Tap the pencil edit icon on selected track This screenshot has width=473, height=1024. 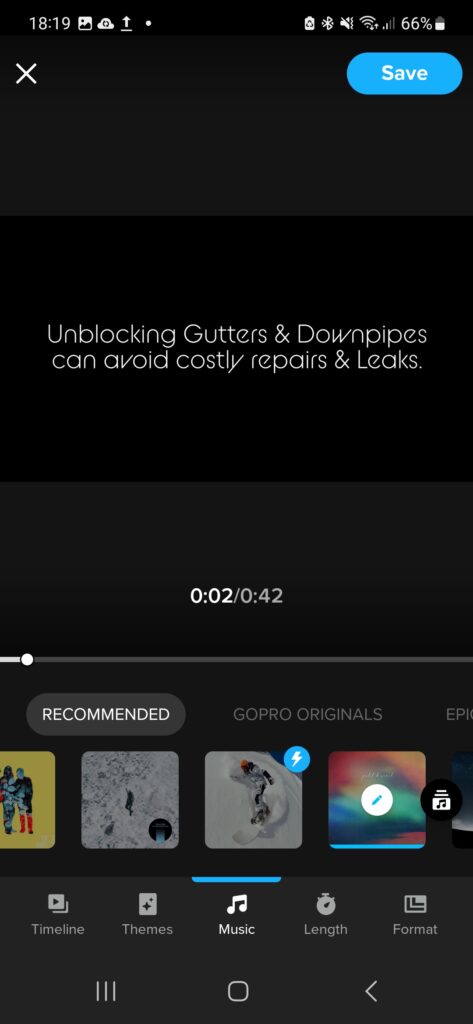(377, 800)
